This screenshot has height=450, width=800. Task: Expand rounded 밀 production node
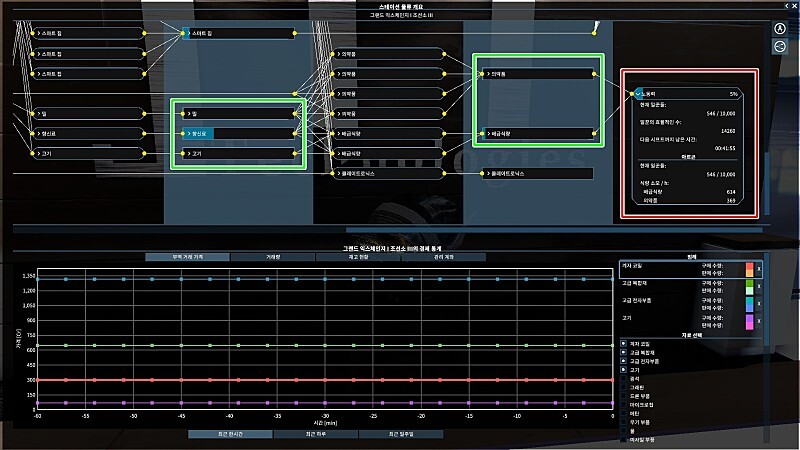pos(39,113)
